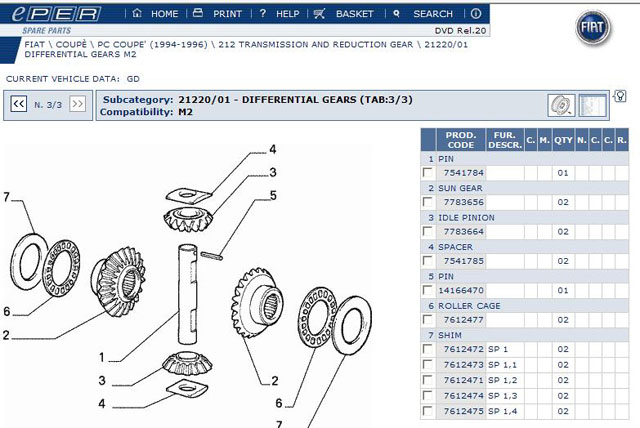This screenshot has height=428, width=640.
Task: Tick checkbox for shim 7612472 SP 1
Action: click(429, 349)
